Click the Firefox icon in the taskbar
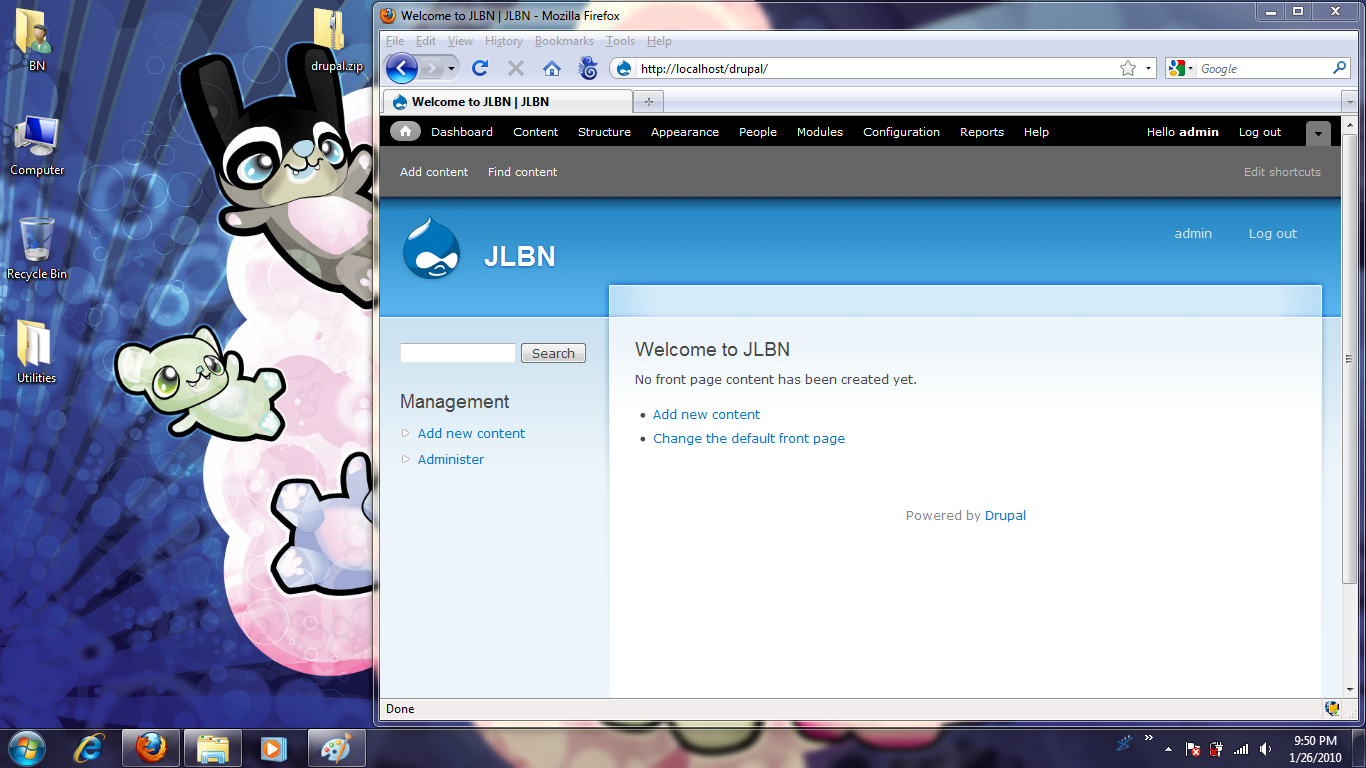The width and height of the screenshot is (1366, 768). pyautogui.click(x=151, y=747)
